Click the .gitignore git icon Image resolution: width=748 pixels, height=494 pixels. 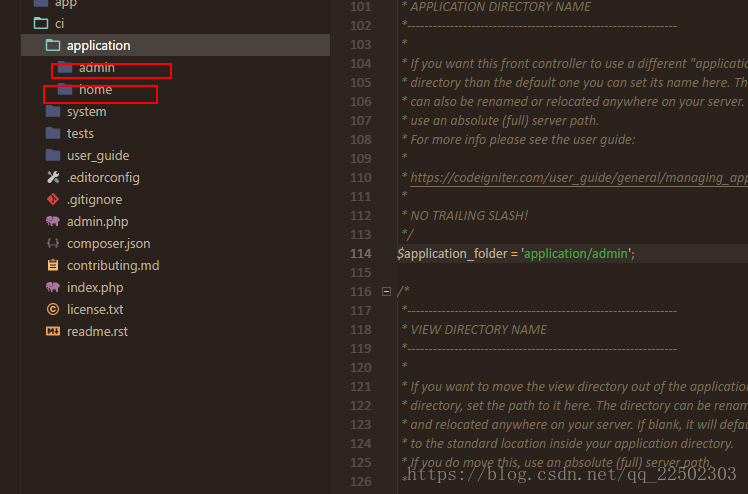pyautogui.click(x=53, y=199)
